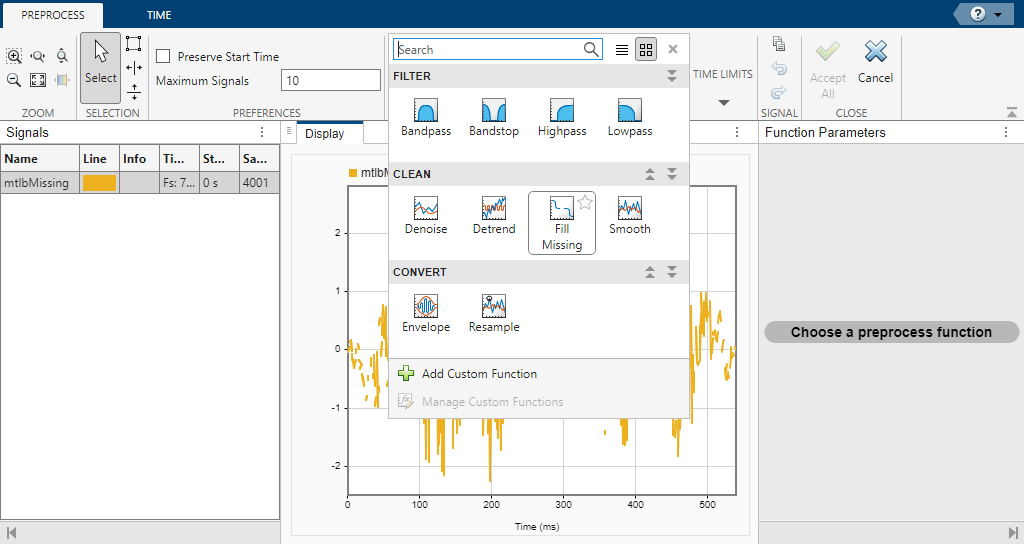The image size is (1024, 544).
Task: Apply the Denoise clean function
Action: pyautogui.click(x=426, y=216)
